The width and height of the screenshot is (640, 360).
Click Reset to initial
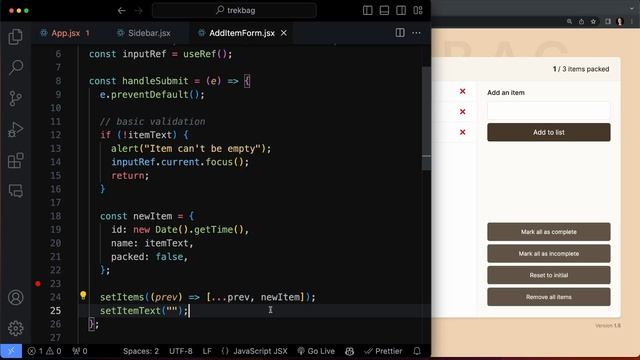click(549, 275)
